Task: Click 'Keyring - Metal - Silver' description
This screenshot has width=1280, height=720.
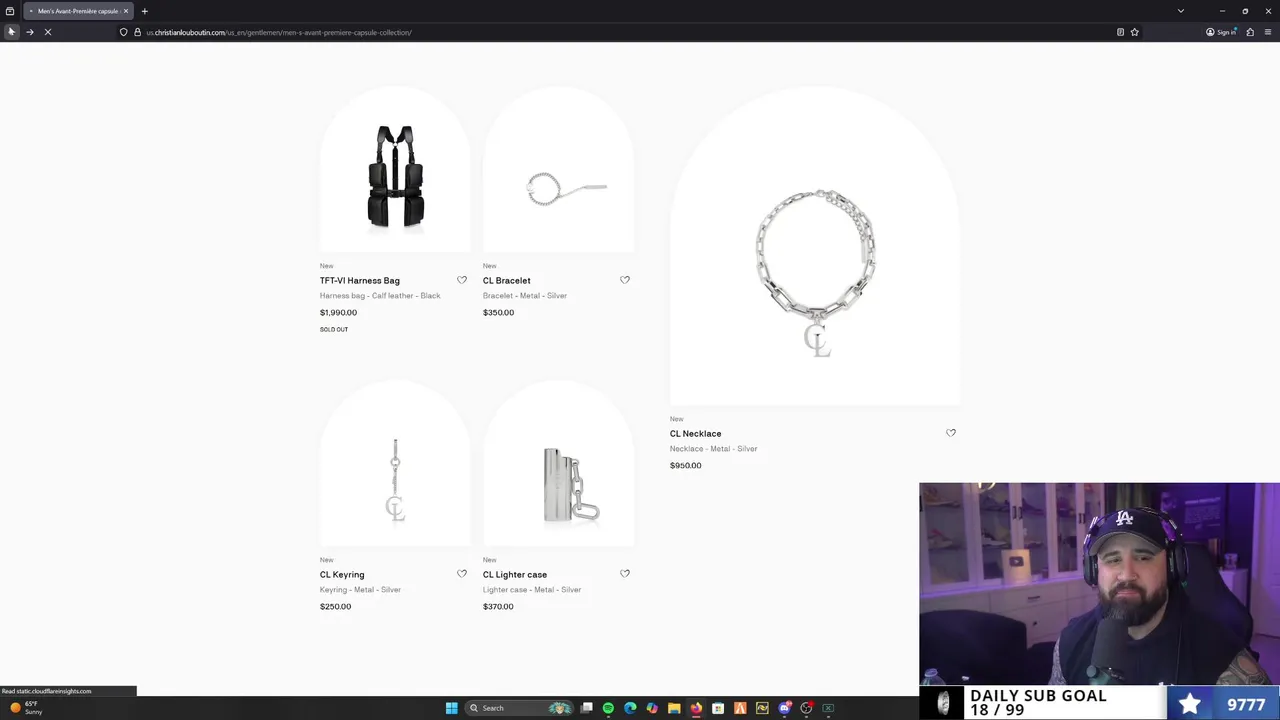Action: coord(360,590)
